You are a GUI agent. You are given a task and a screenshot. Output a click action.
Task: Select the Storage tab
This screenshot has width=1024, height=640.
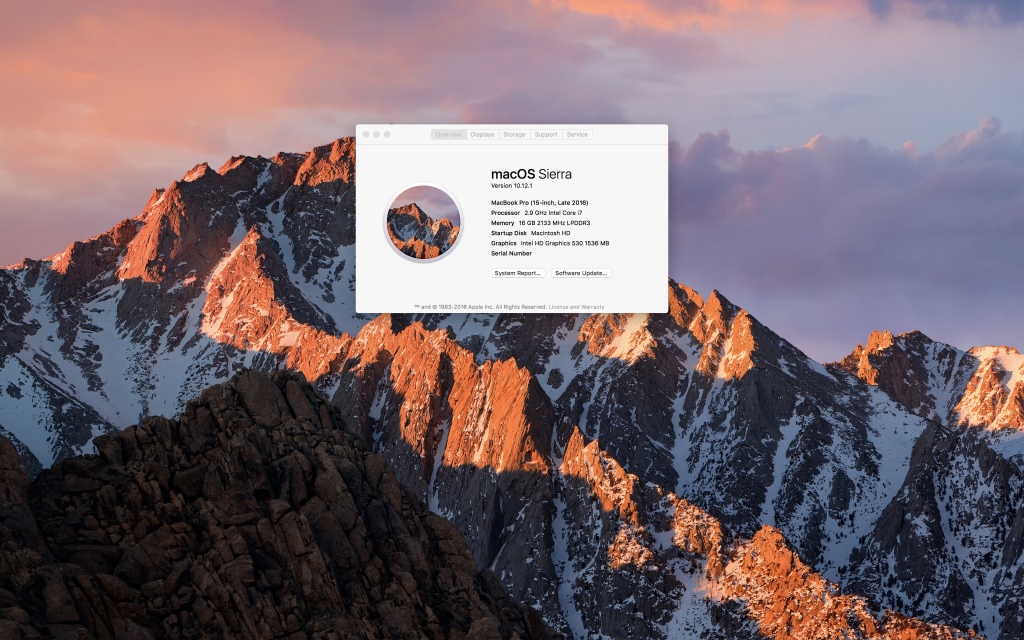point(515,135)
